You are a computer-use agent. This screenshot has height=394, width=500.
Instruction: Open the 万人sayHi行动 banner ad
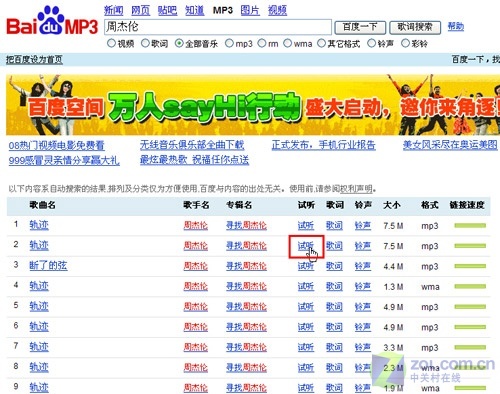(x=253, y=105)
